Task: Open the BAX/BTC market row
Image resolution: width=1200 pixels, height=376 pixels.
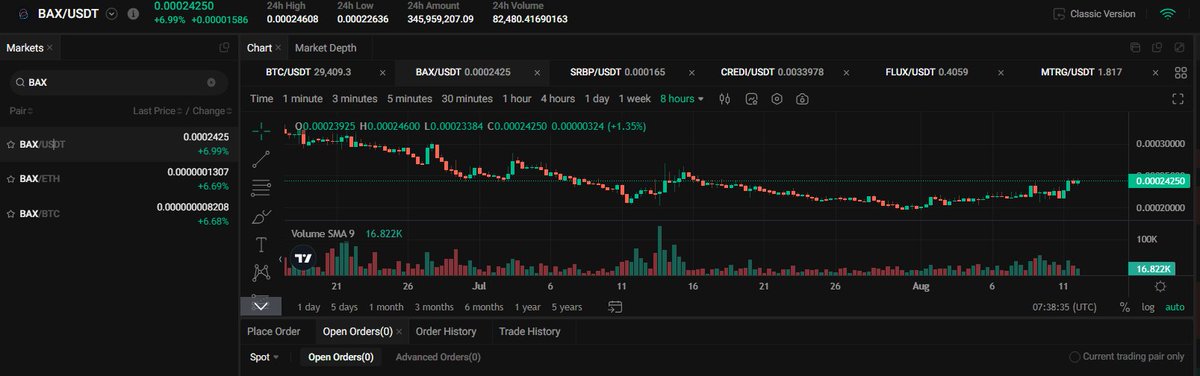Action: pos(118,213)
